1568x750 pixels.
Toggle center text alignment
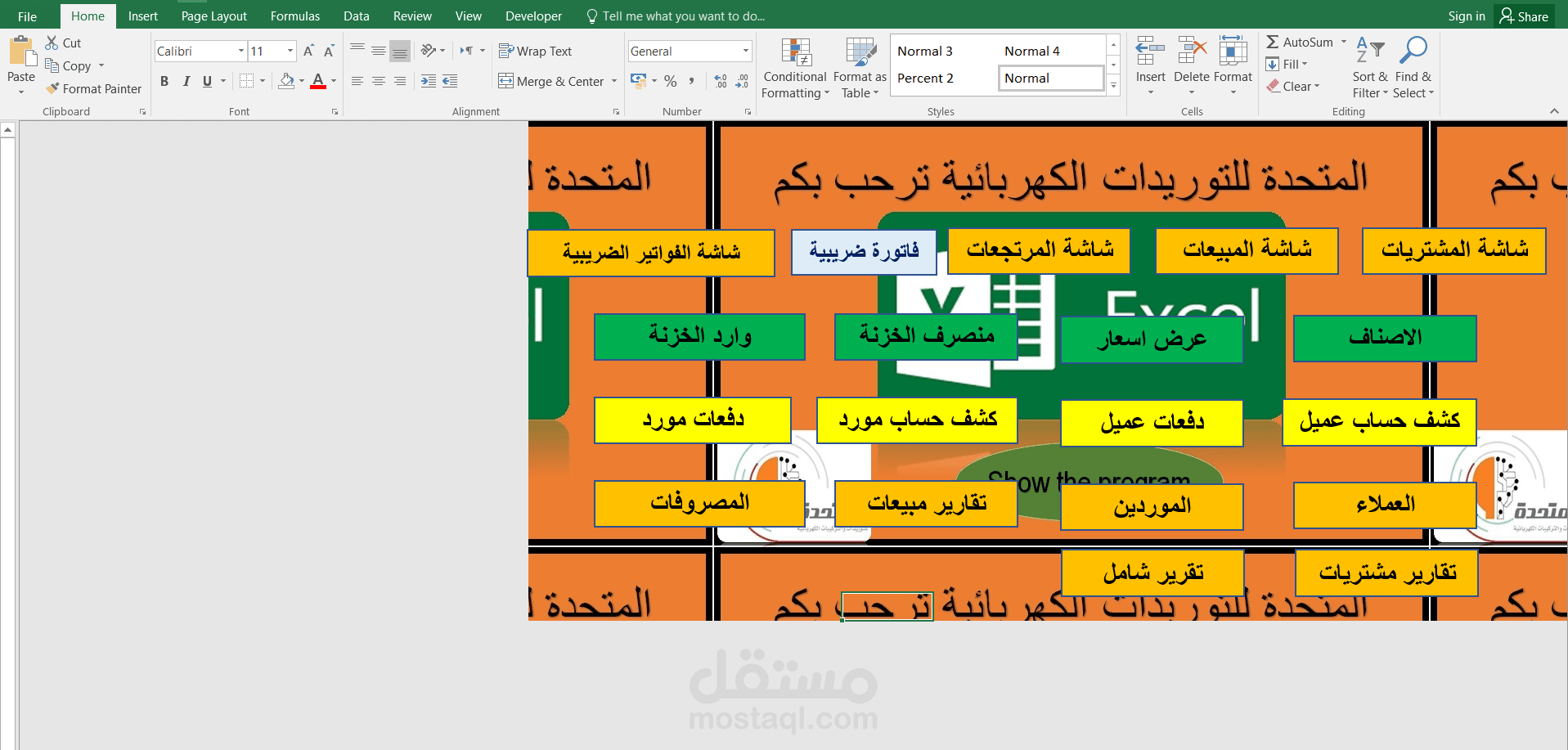pyautogui.click(x=379, y=81)
